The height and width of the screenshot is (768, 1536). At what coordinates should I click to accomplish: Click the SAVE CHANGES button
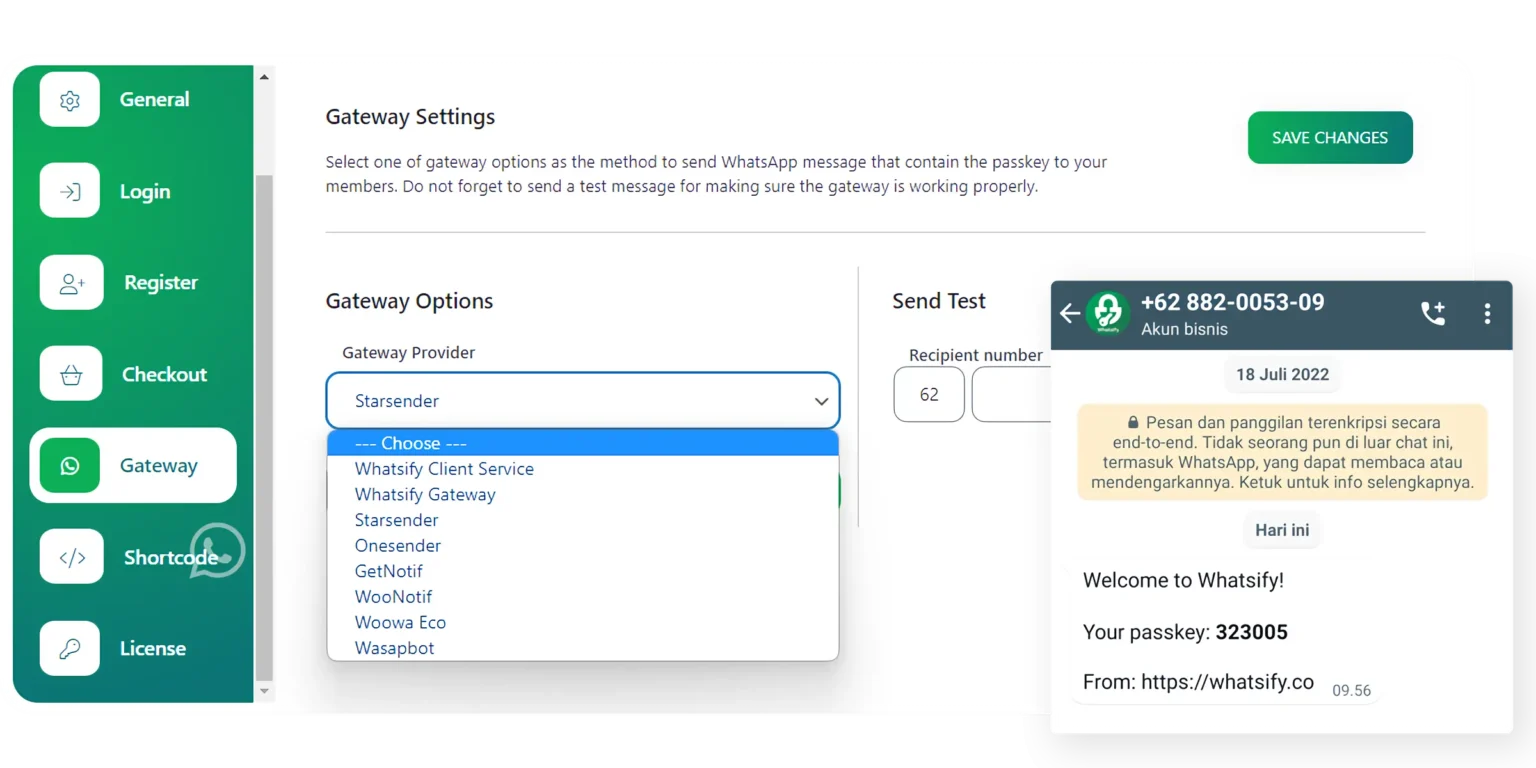(1330, 138)
